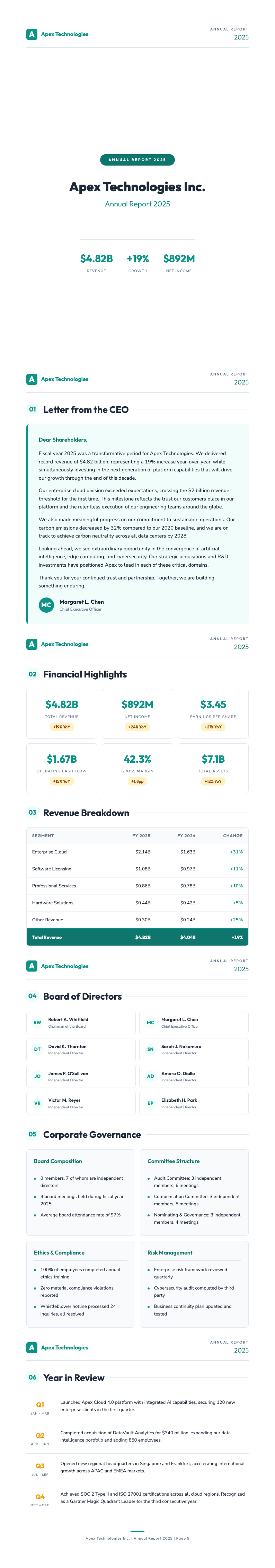Click the 01 badge beside Letter from the CEO
Image resolution: width=275 pixels, height=1568 pixels.
coord(32,409)
